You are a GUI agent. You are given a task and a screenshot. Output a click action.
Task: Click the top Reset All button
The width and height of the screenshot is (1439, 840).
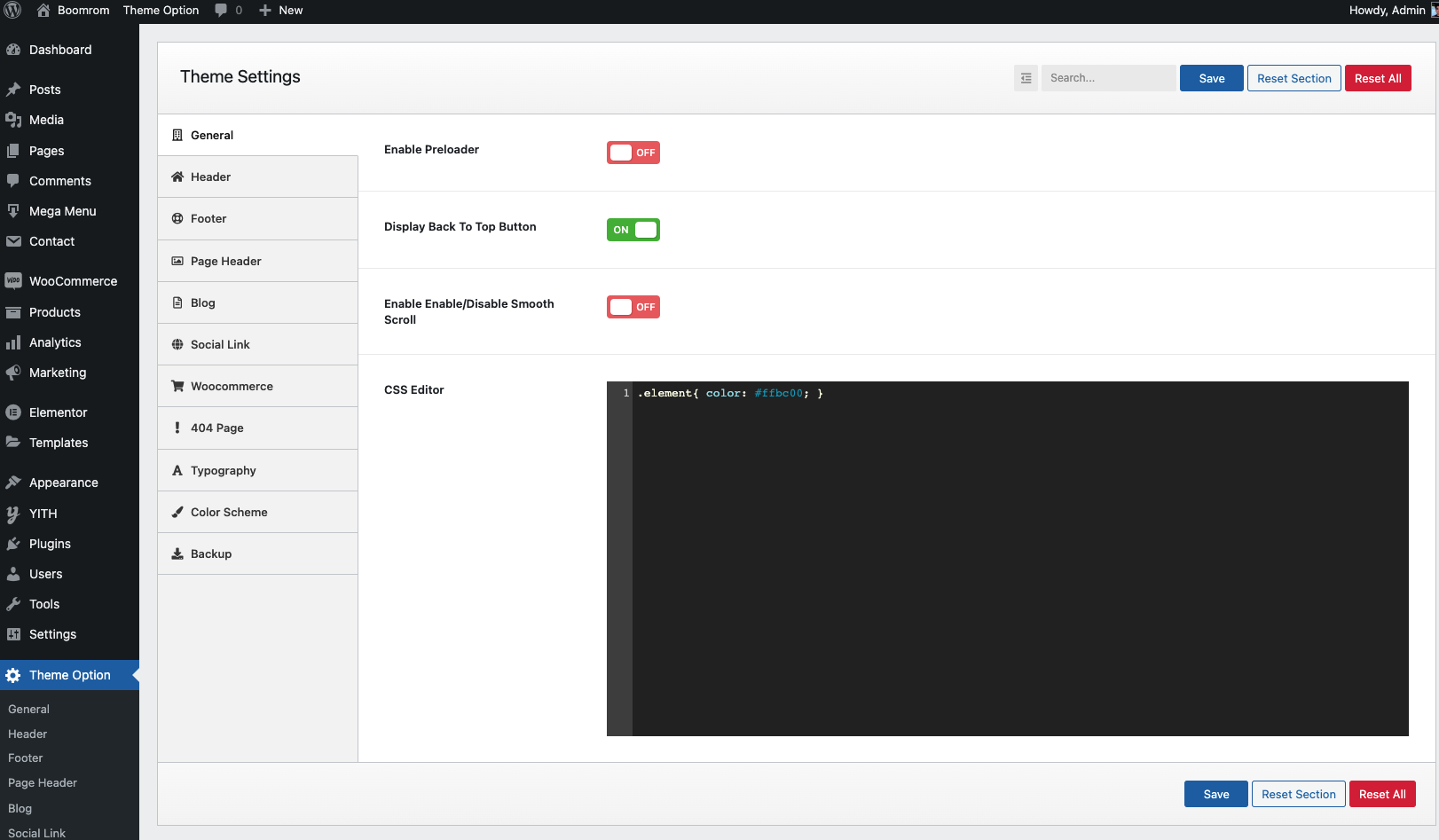(x=1378, y=78)
